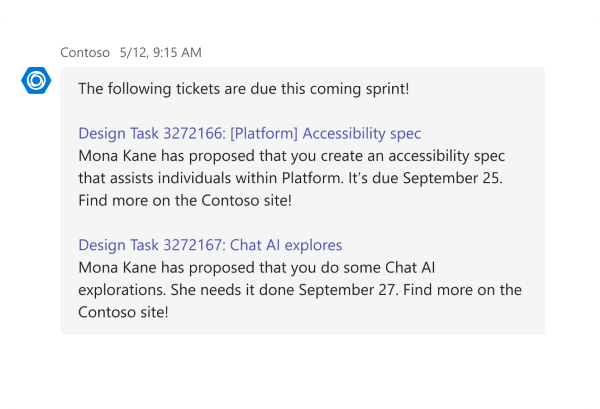Open the Design Task 3272166 Accessibility spec link
This screenshot has width=600, height=409.
click(x=249, y=134)
